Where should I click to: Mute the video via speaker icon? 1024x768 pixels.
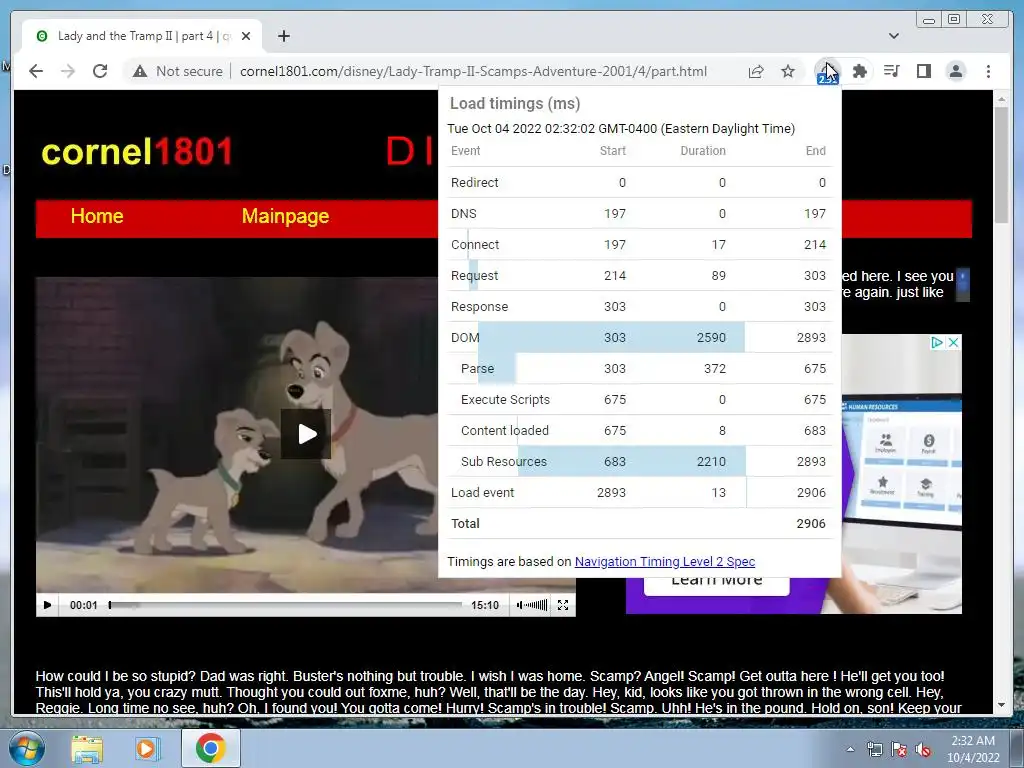tap(520, 605)
